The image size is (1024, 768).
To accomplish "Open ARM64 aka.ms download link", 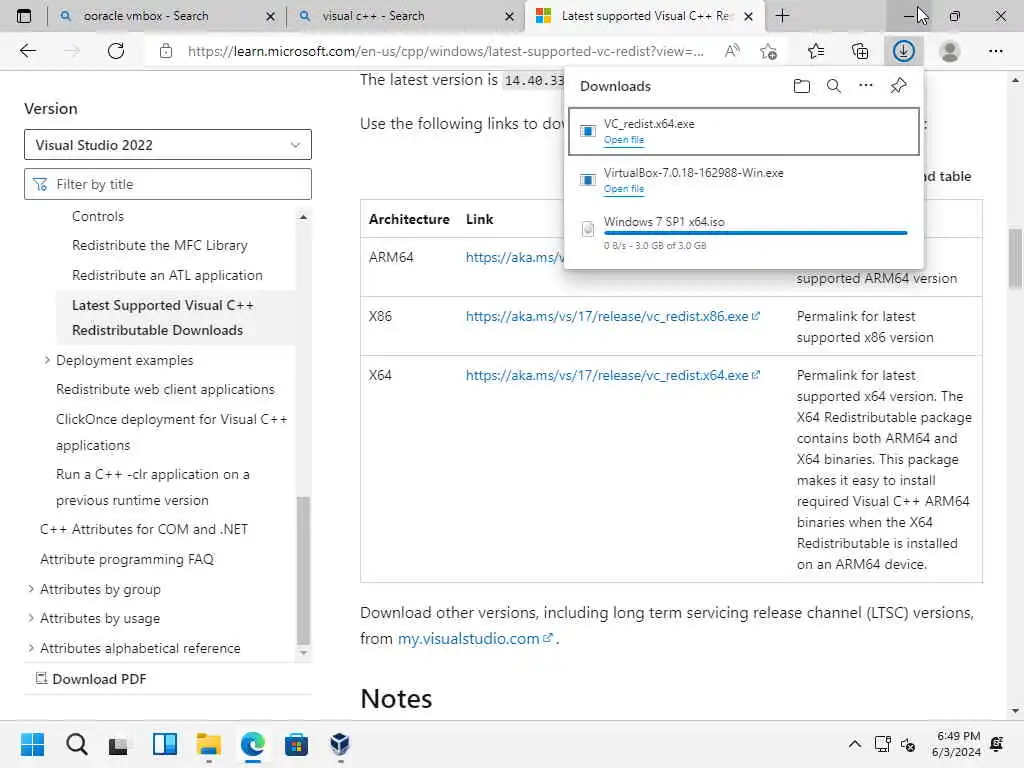I will tap(514, 257).
